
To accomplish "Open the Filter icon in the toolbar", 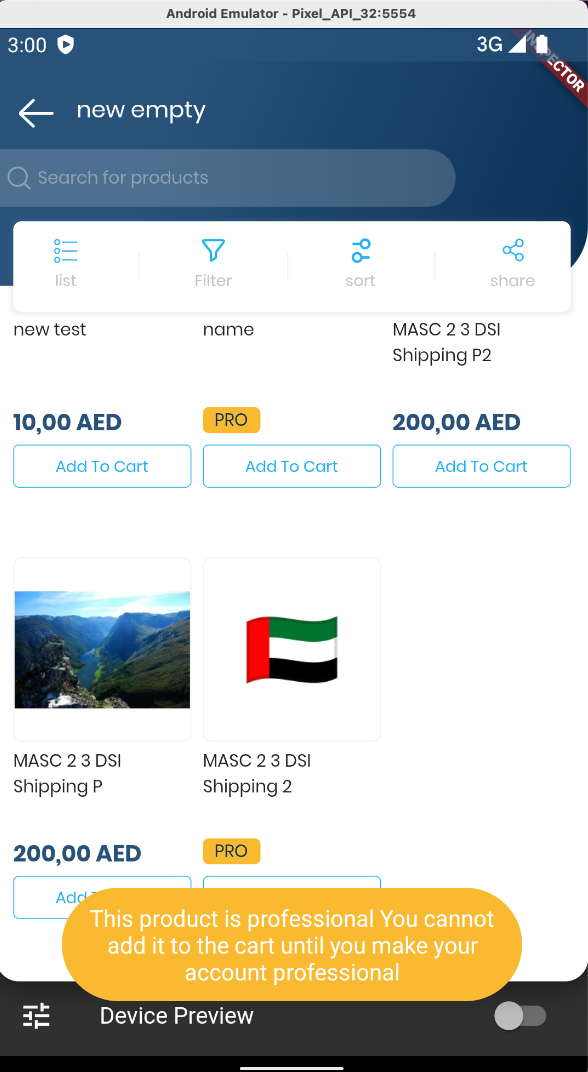I will click(x=213, y=250).
